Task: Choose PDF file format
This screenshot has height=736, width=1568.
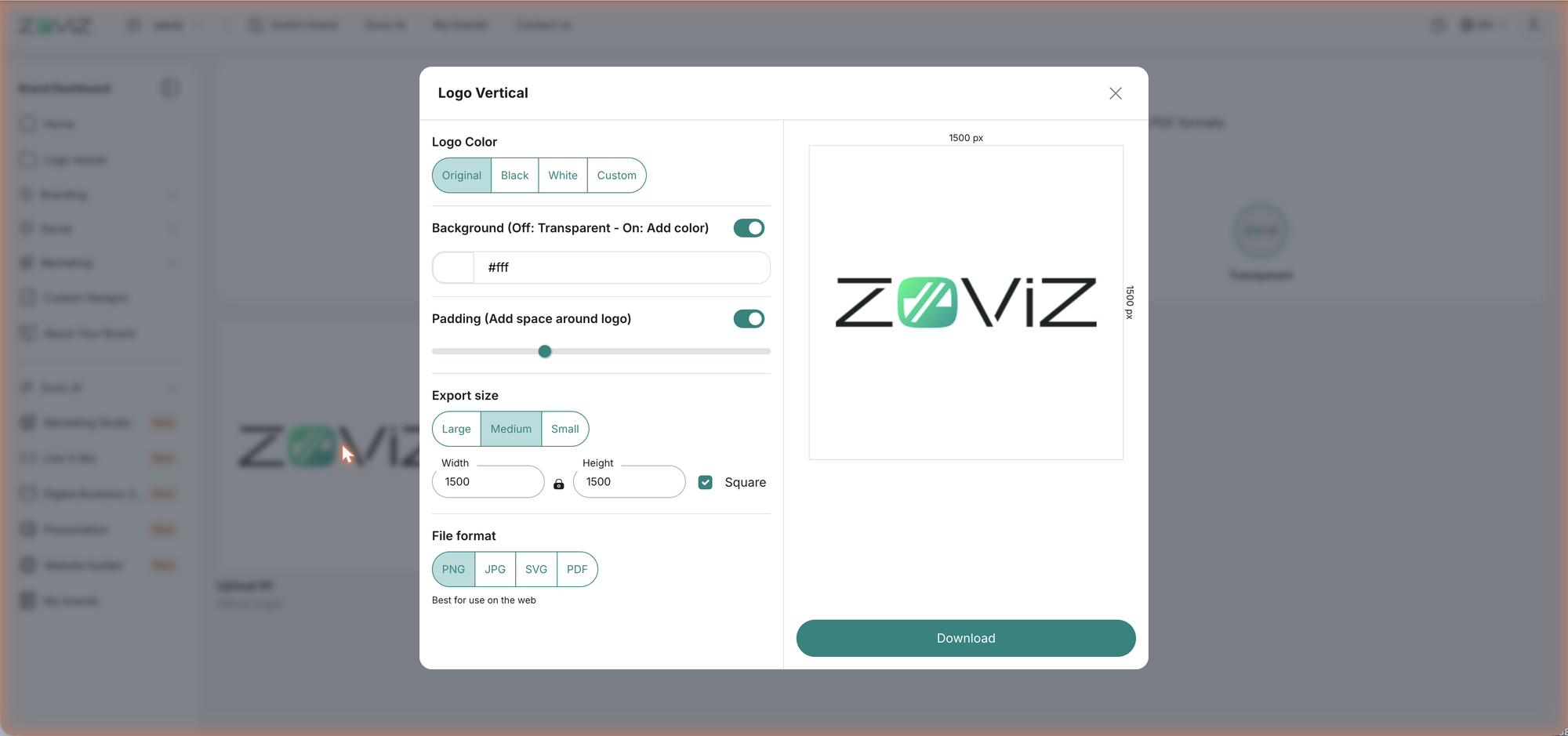Action: [577, 569]
